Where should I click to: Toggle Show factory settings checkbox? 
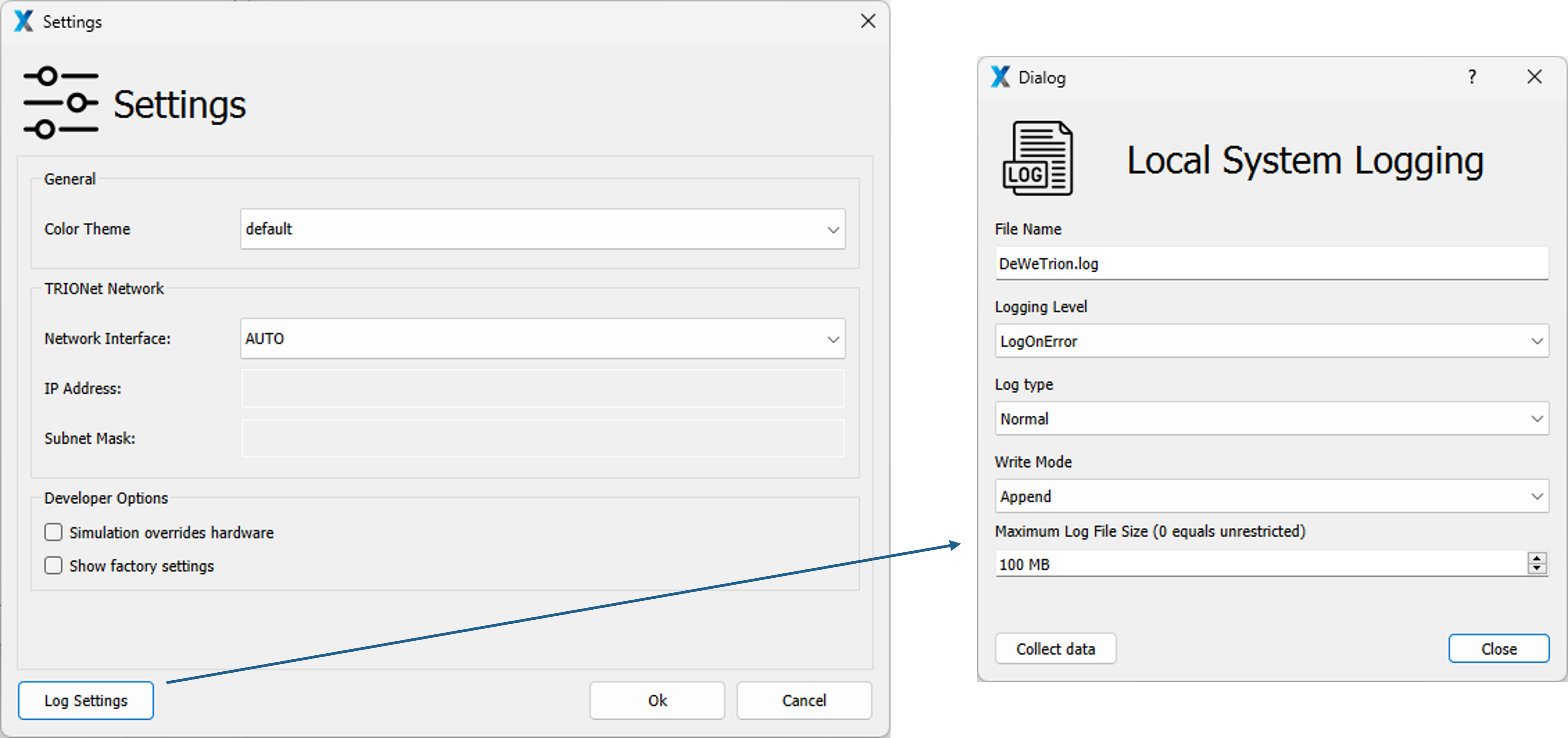tap(54, 566)
